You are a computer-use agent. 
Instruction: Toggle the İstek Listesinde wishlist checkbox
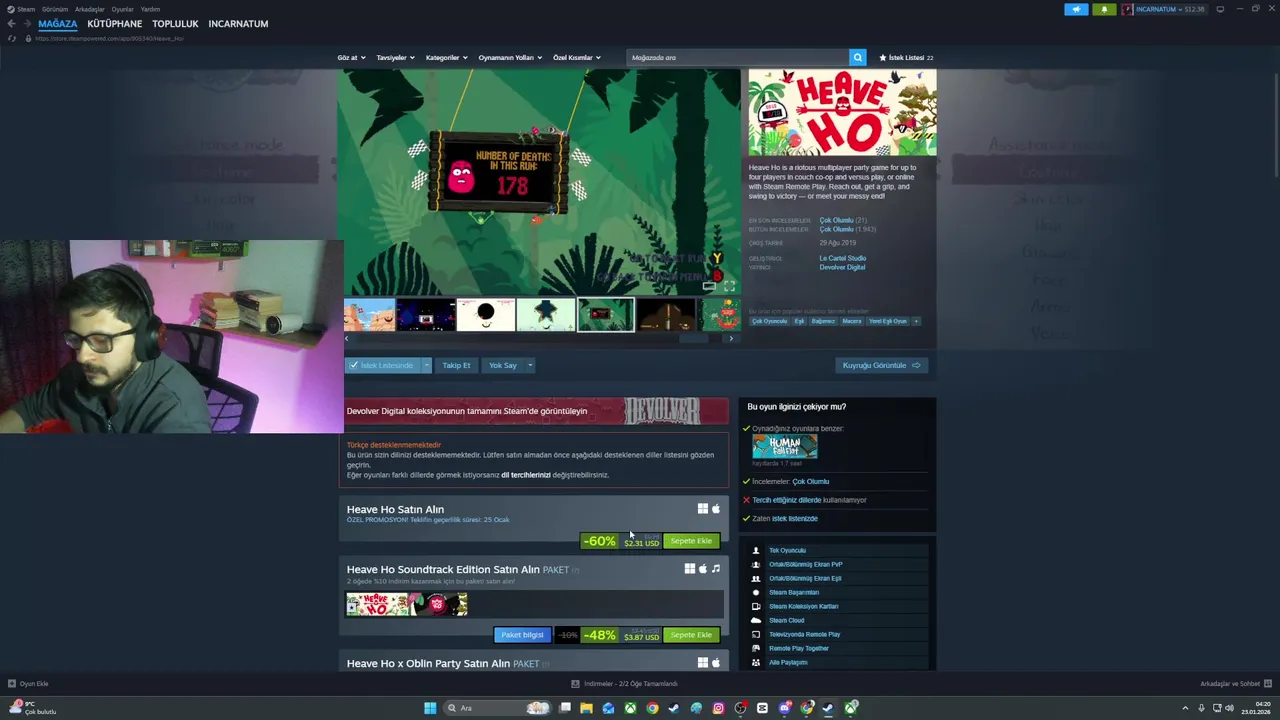354,365
